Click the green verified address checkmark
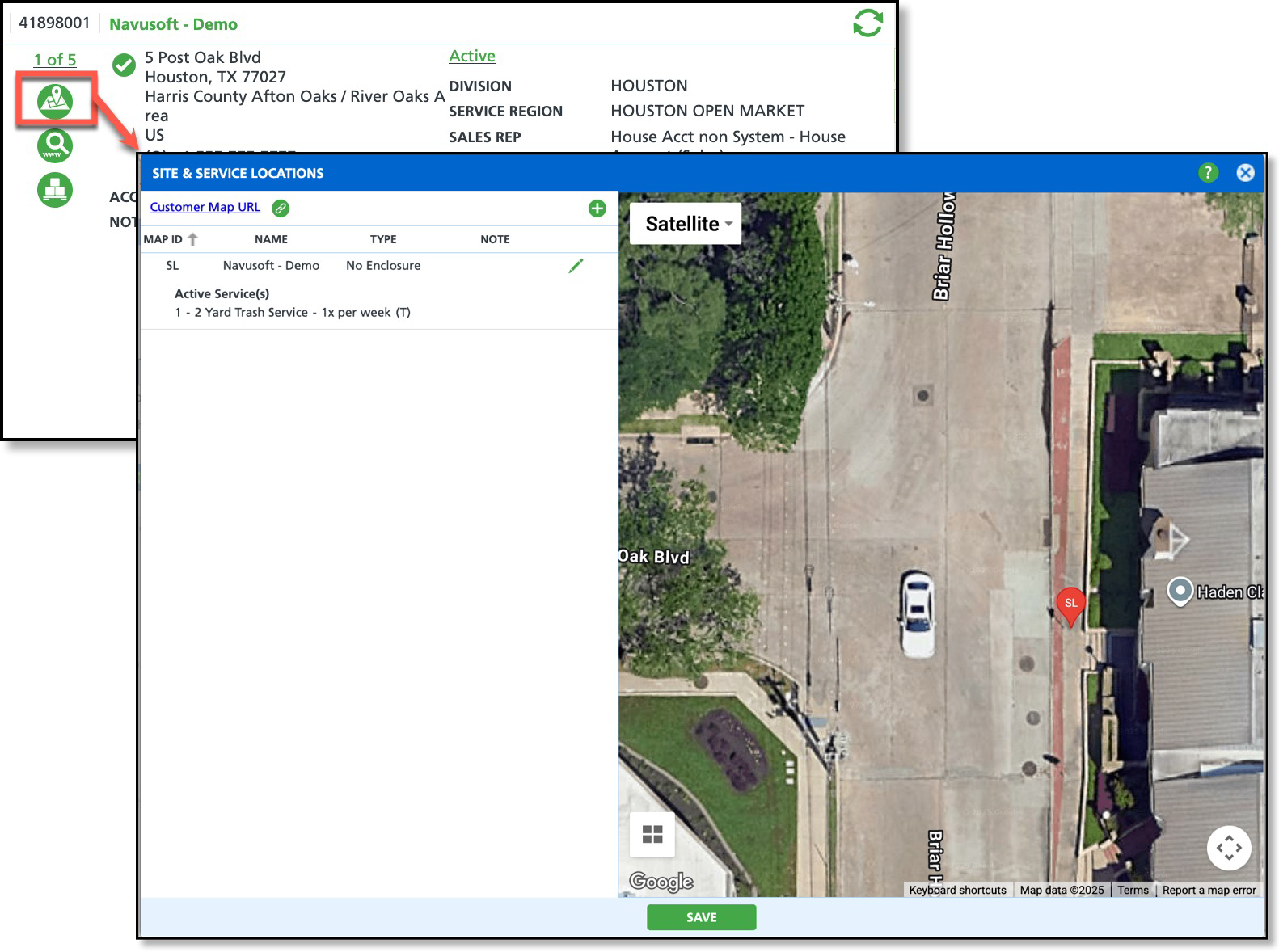 [x=124, y=65]
